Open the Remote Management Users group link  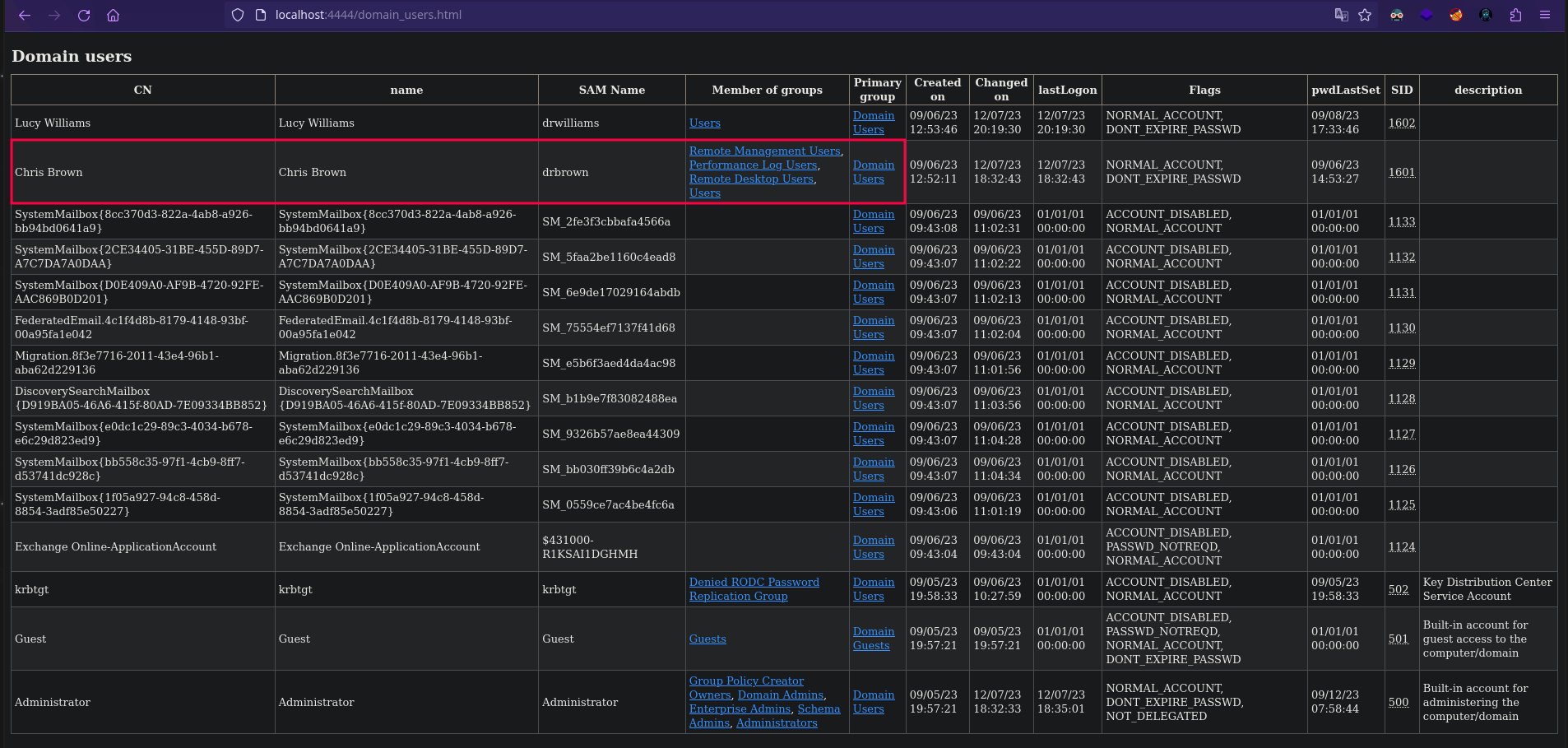(x=764, y=151)
